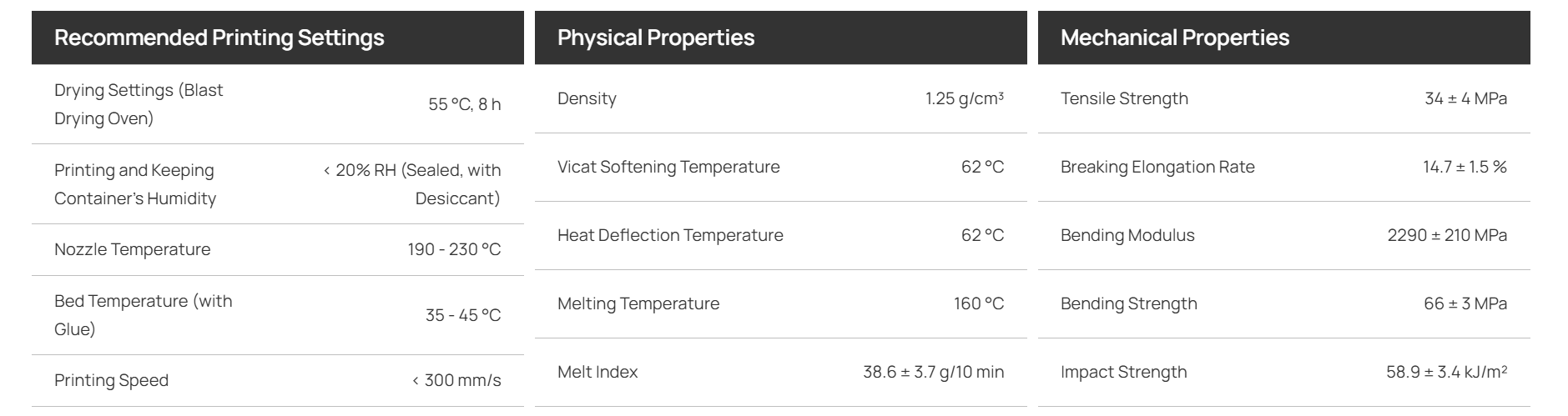Select the Density row label
The image size is (1568, 416).
pyautogui.click(x=587, y=98)
